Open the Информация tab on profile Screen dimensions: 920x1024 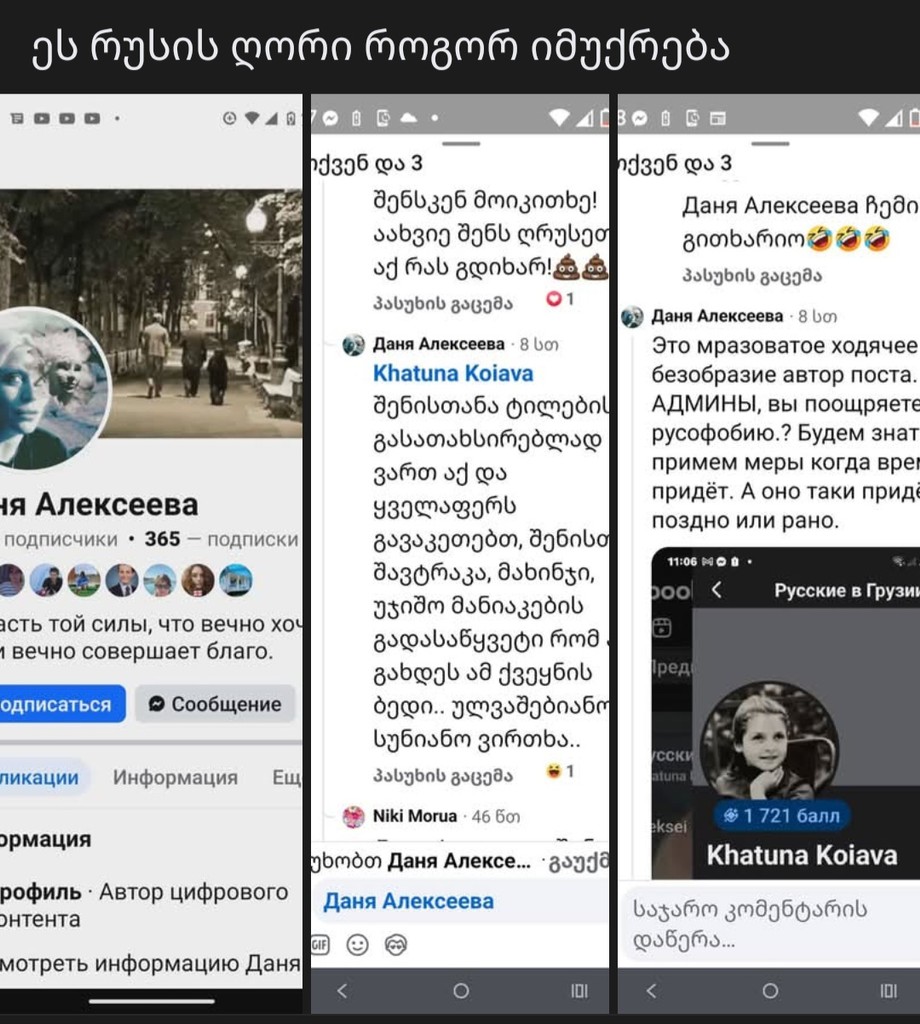point(175,777)
